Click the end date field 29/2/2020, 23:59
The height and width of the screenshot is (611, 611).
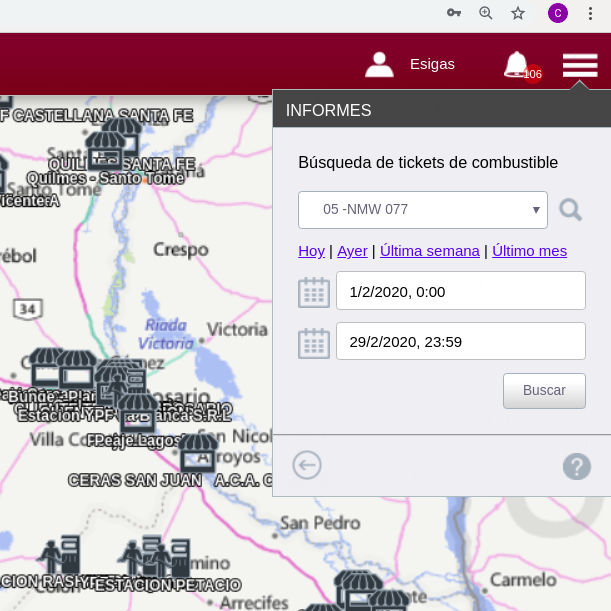[x=460, y=341]
